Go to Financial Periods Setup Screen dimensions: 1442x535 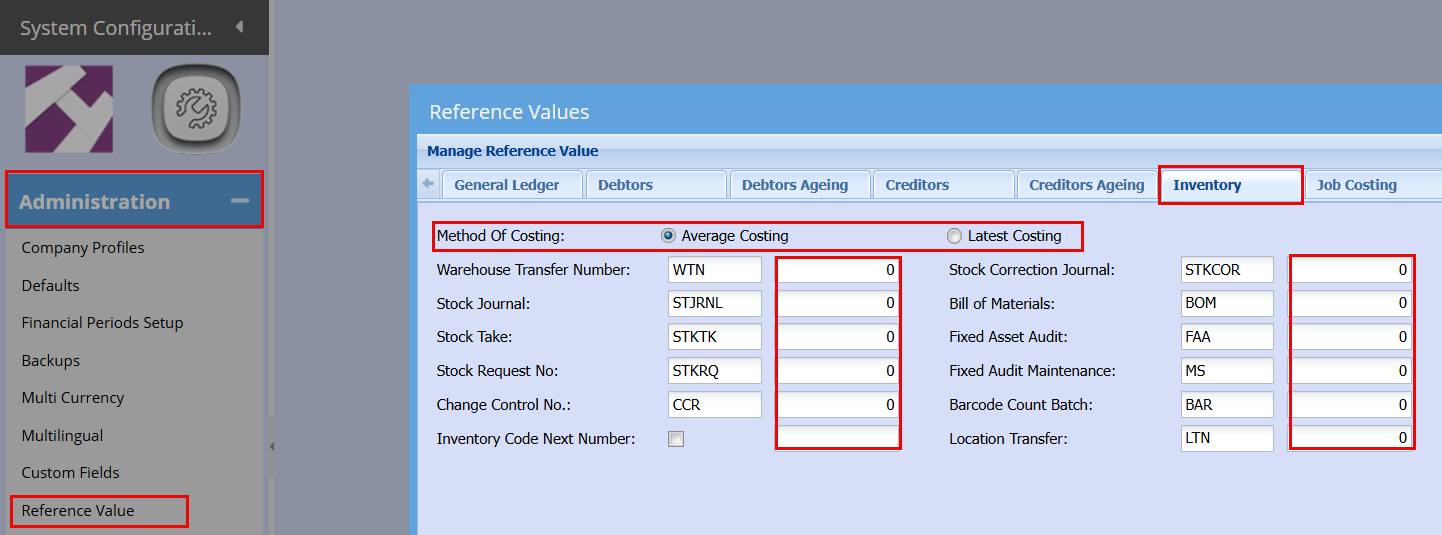click(102, 323)
